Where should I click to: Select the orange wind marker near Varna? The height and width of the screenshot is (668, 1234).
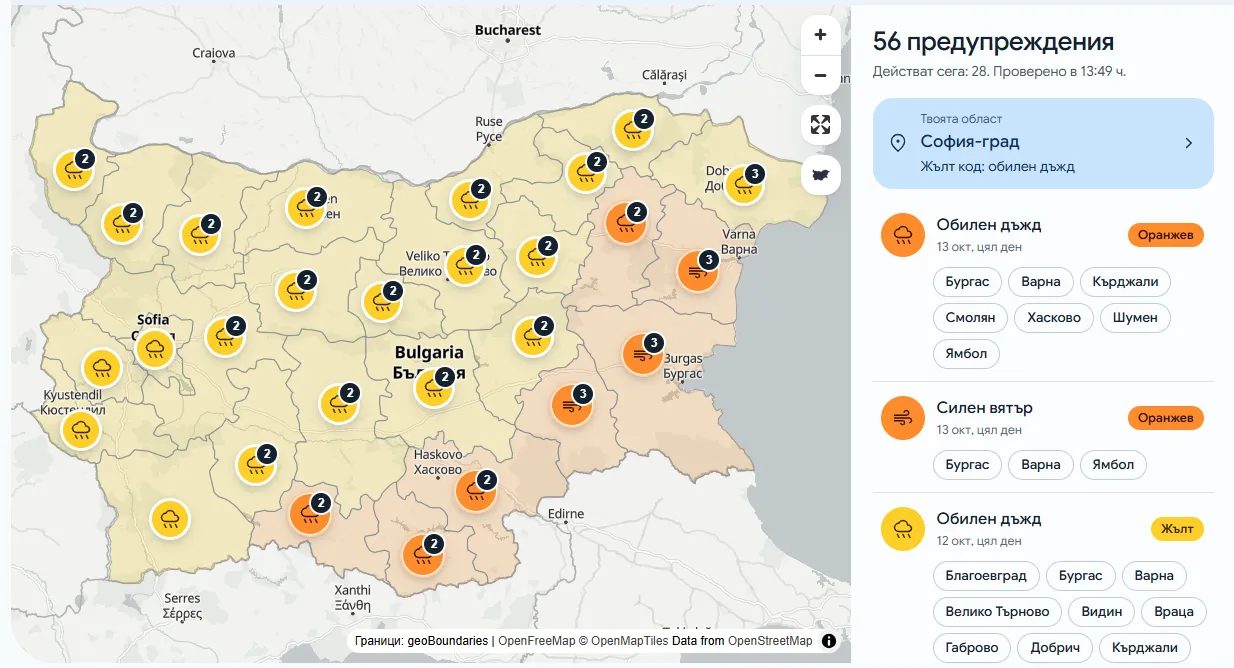pyautogui.click(x=697, y=271)
